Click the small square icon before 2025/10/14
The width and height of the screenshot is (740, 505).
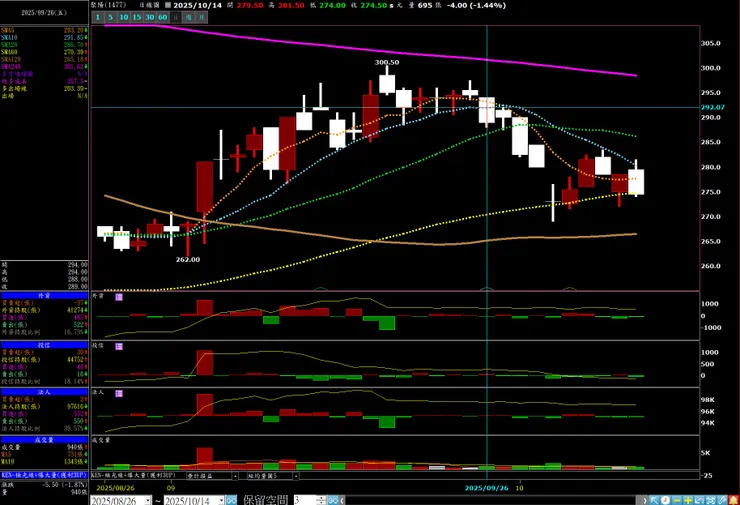(168, 5)
